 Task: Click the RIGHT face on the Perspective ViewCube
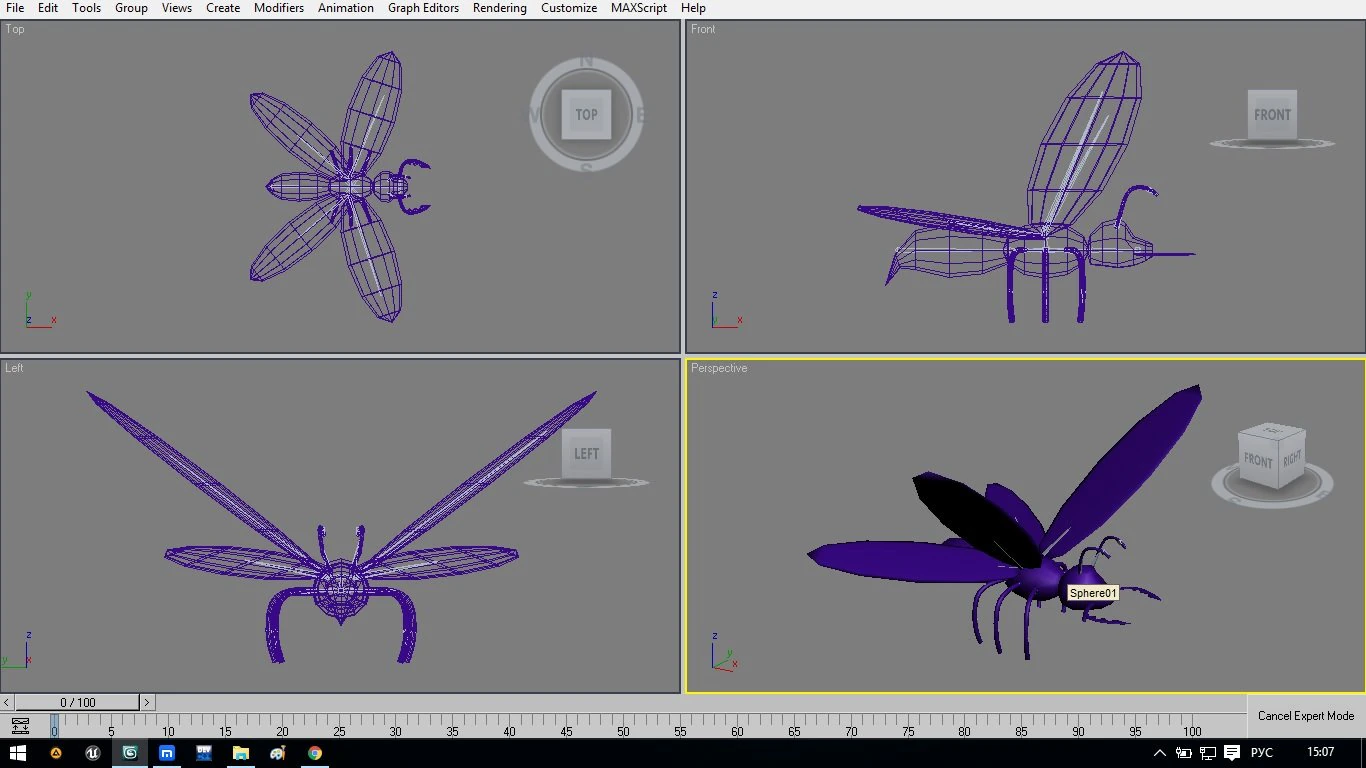point(1293,459)
